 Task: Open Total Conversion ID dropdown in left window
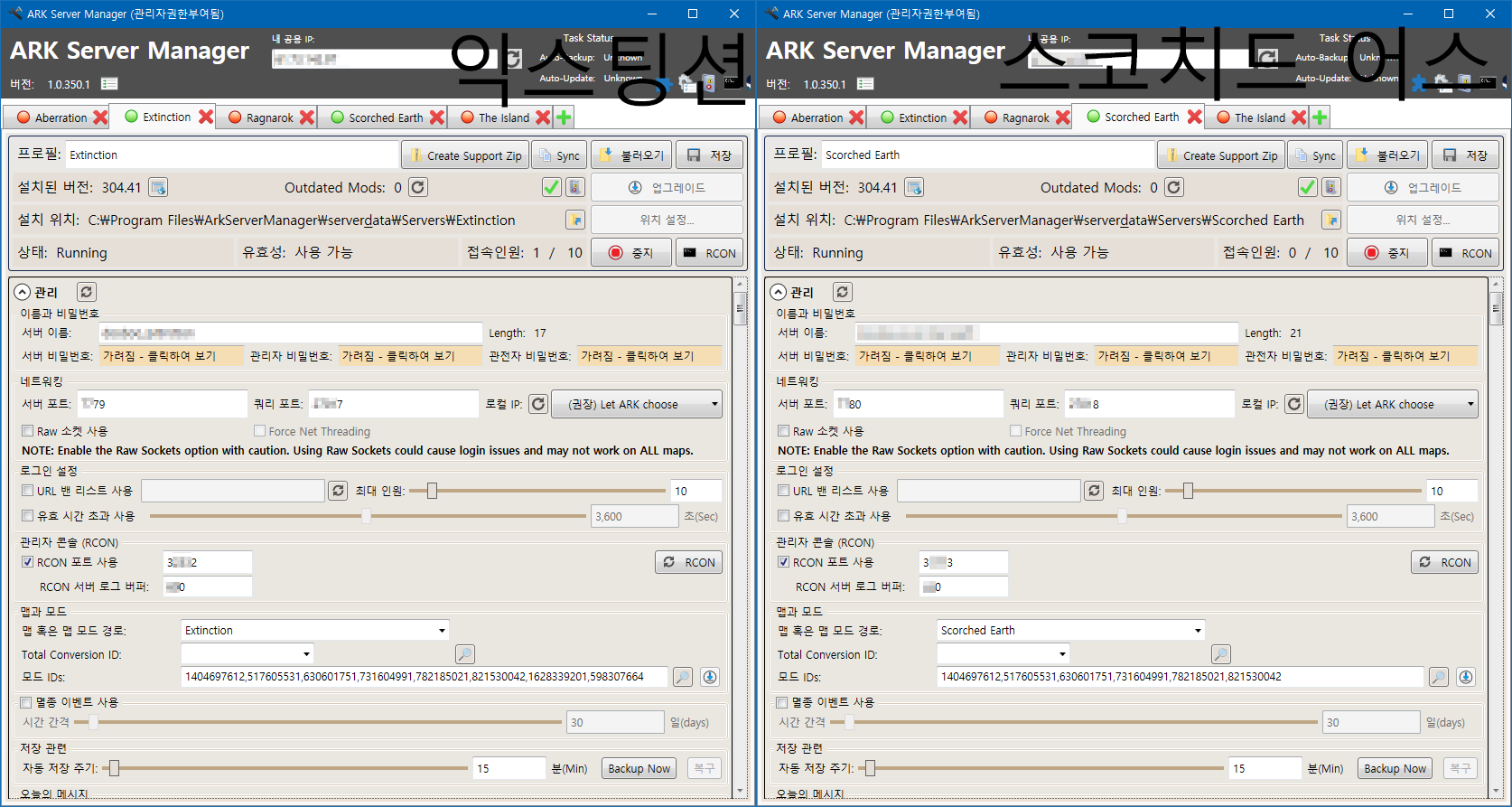(247, 654)
